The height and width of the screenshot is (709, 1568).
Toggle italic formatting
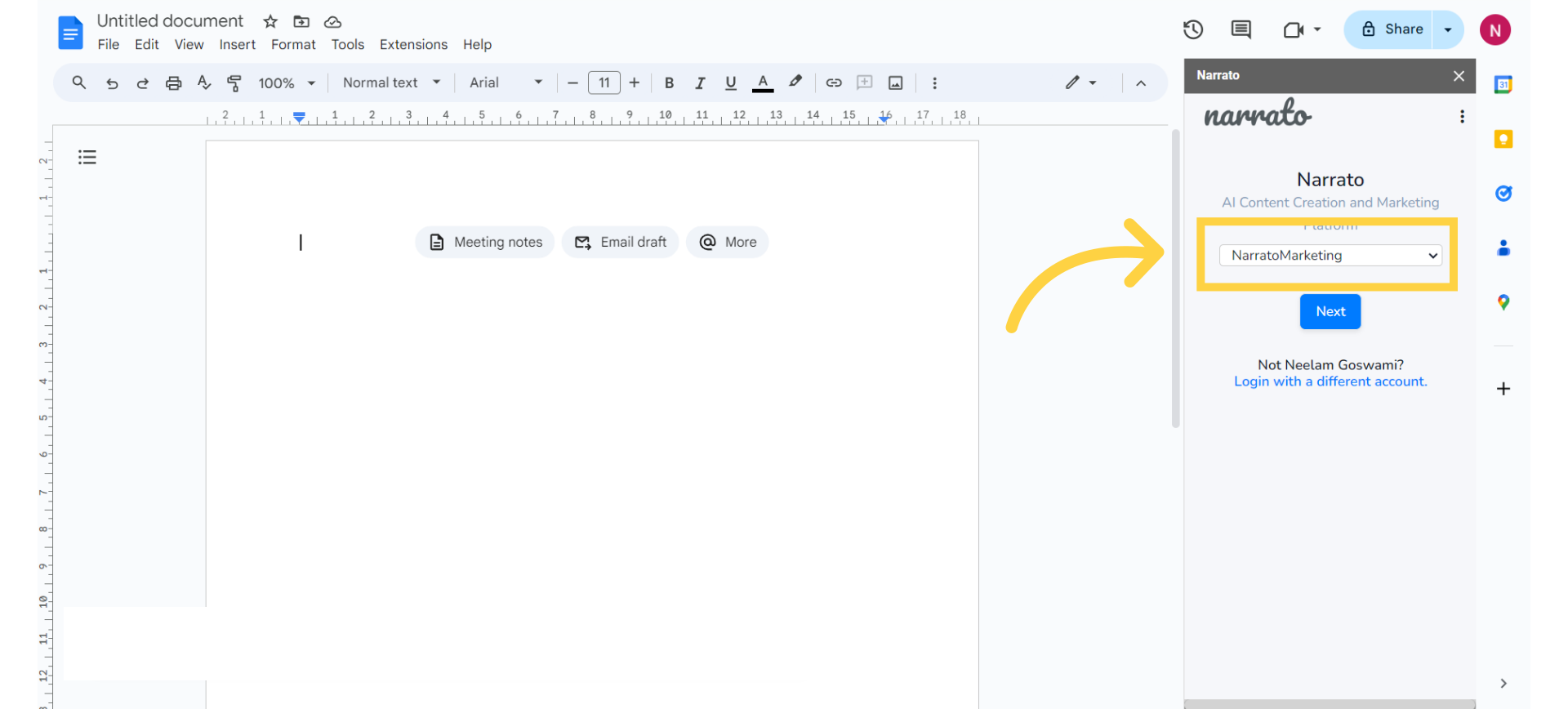pos(700,82)
